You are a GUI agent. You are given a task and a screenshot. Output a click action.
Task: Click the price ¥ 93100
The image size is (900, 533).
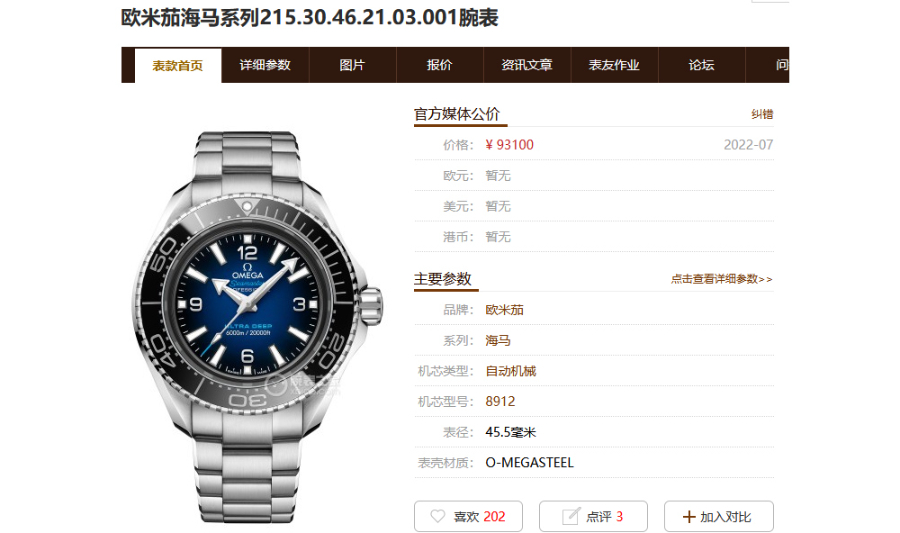tap(510, 145)
